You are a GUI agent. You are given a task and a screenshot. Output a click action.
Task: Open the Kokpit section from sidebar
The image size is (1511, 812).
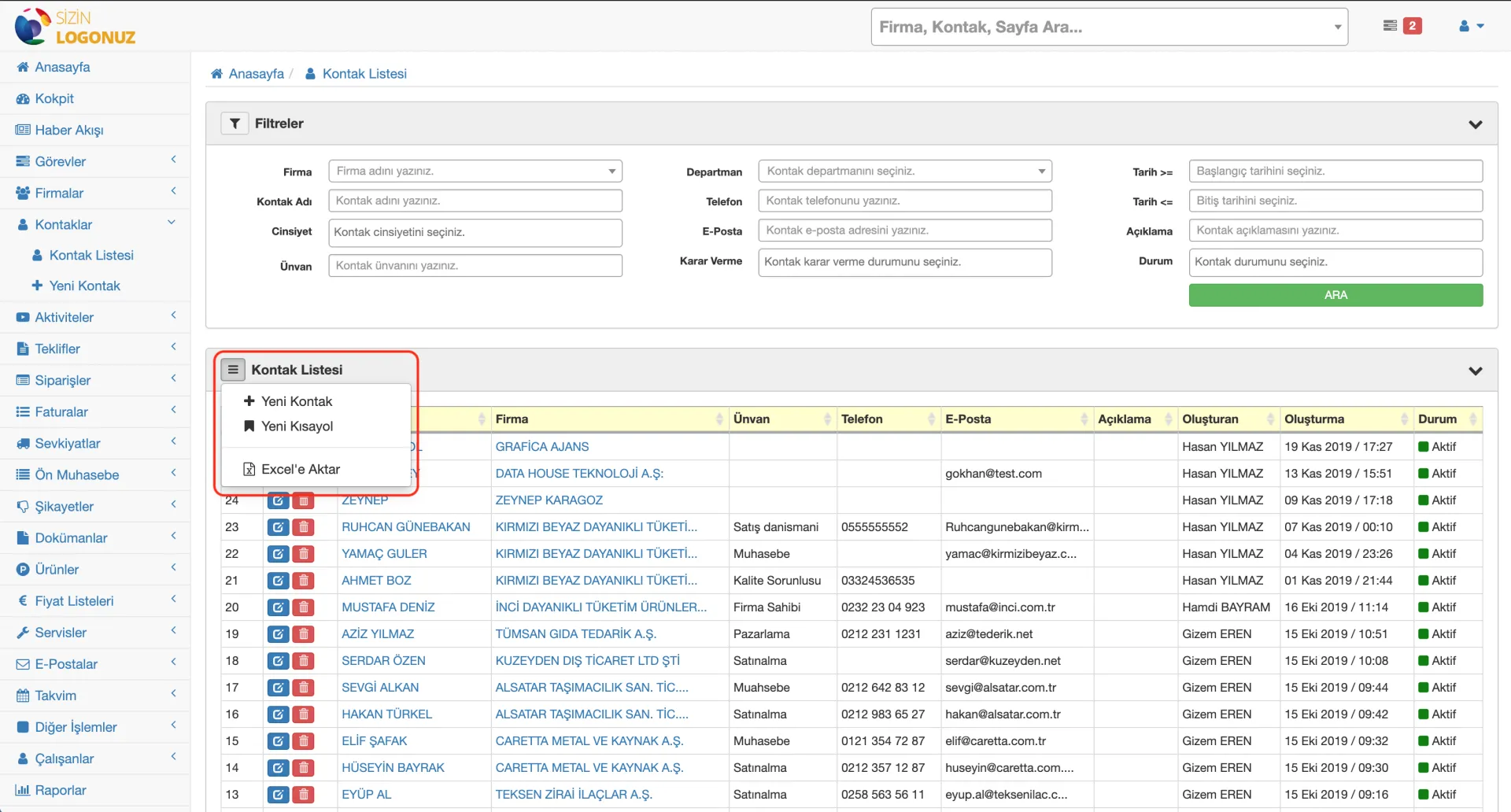tap(54, 98)
